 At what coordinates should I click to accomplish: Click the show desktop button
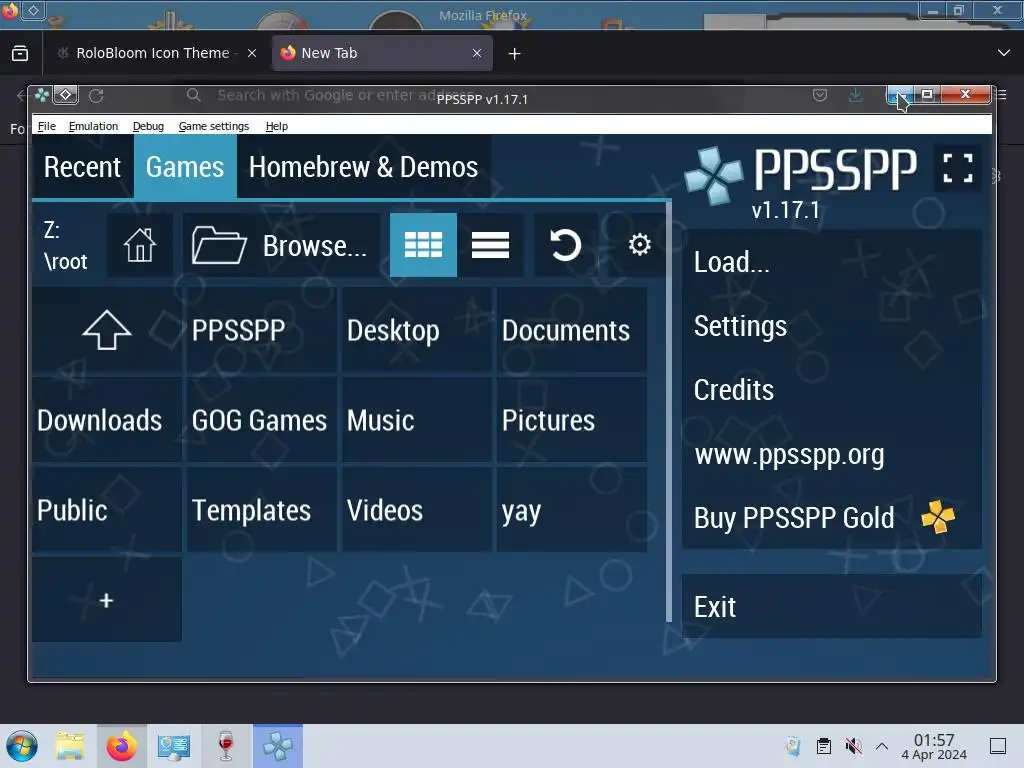pos(998,746)
